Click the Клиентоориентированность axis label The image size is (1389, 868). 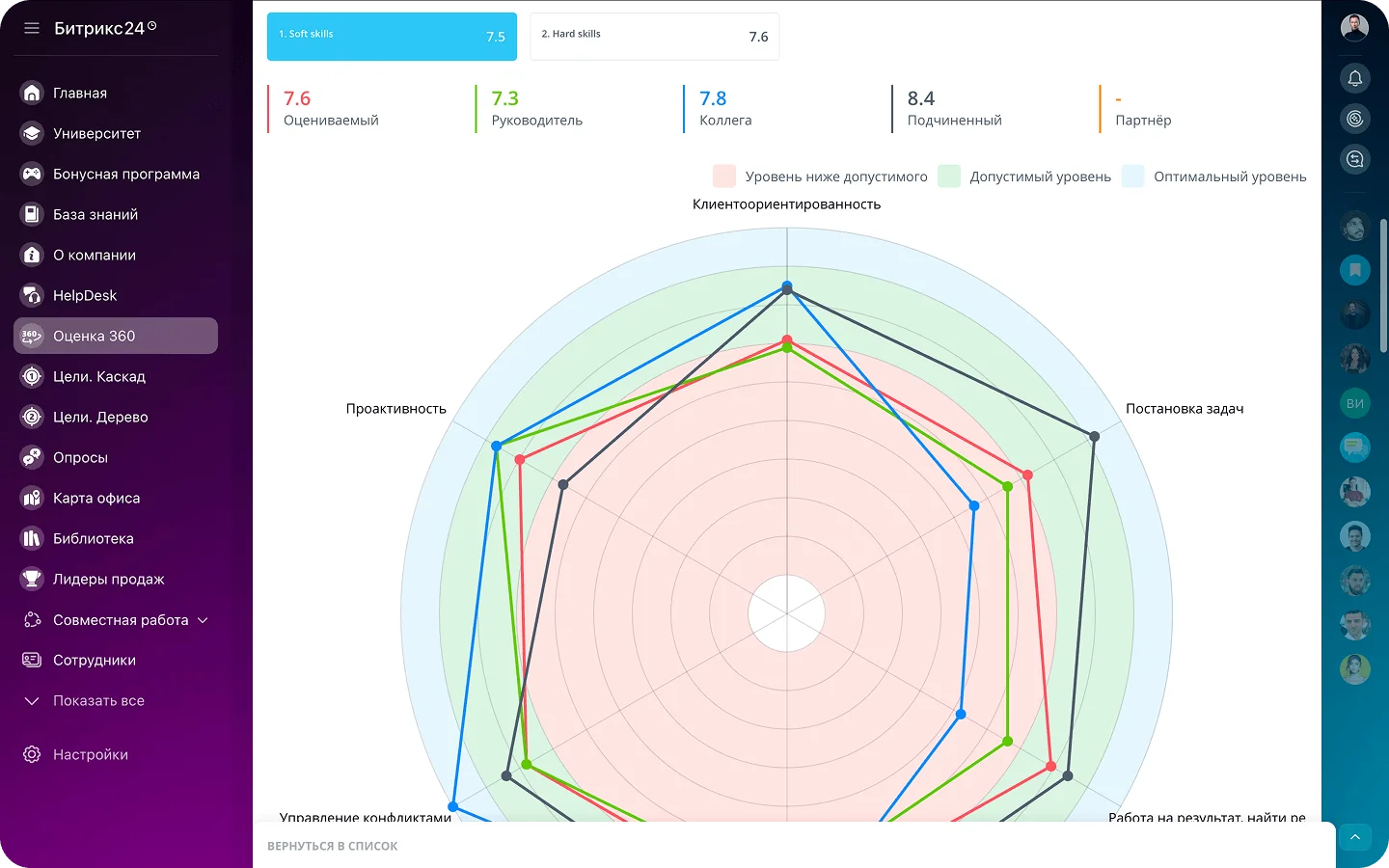786,204
